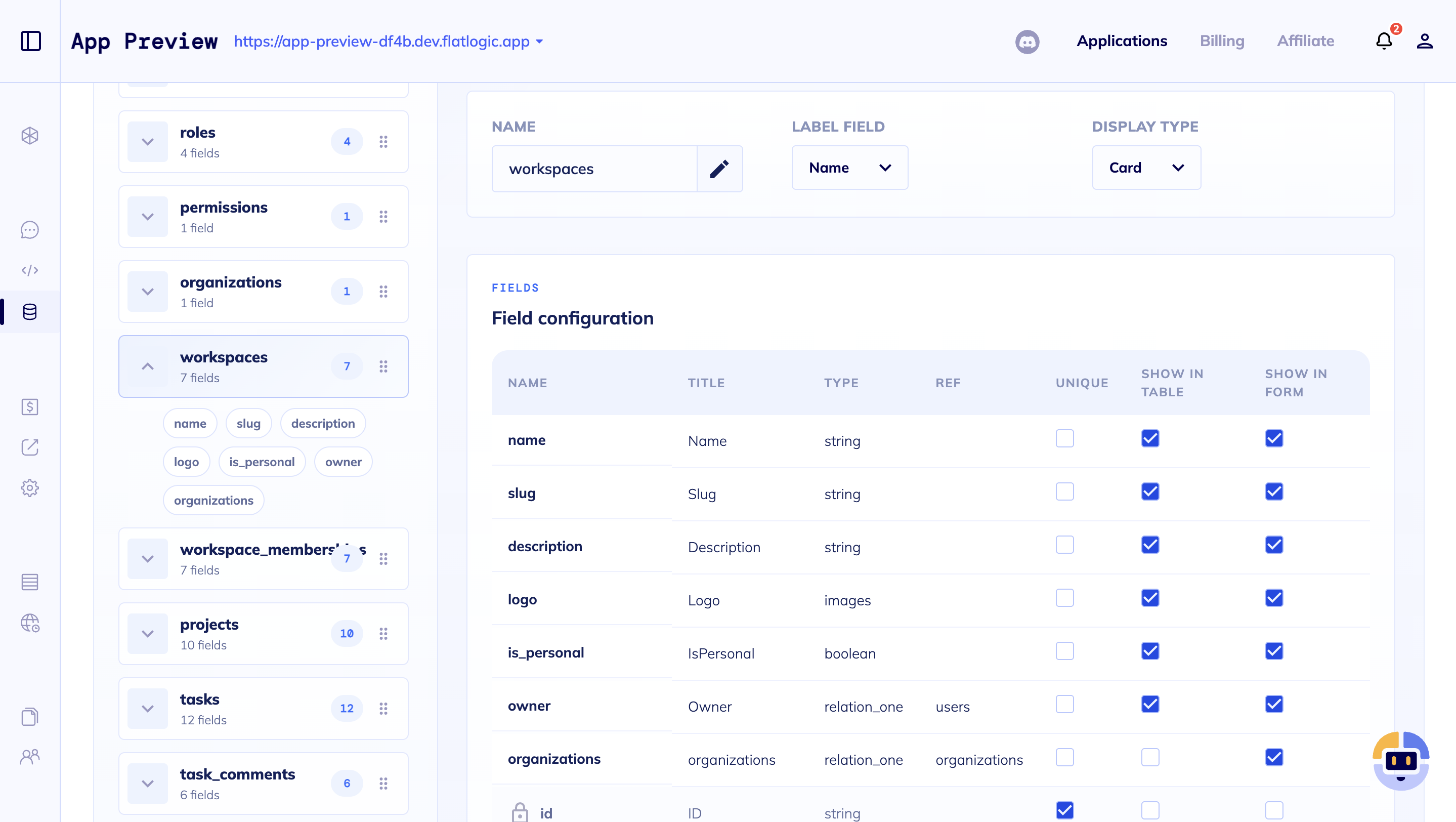Screen dimensions: 1456x822
Task: Click the drag handle for workspaces entity
Action: (383, 366)
